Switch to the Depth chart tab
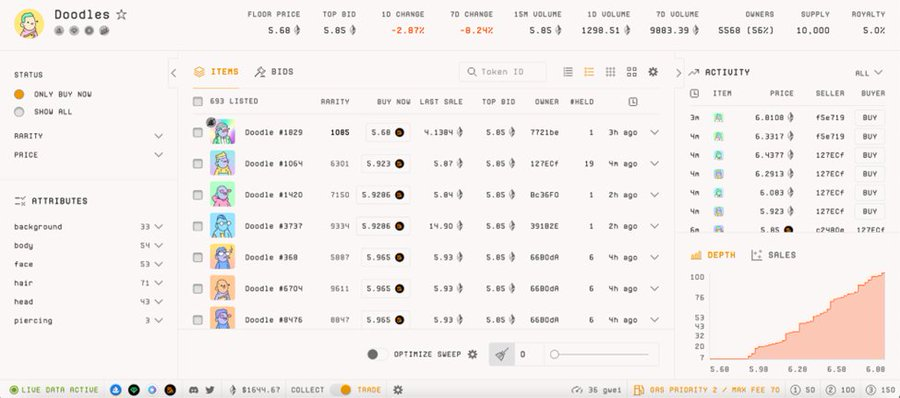 click(x=713, y=255)
